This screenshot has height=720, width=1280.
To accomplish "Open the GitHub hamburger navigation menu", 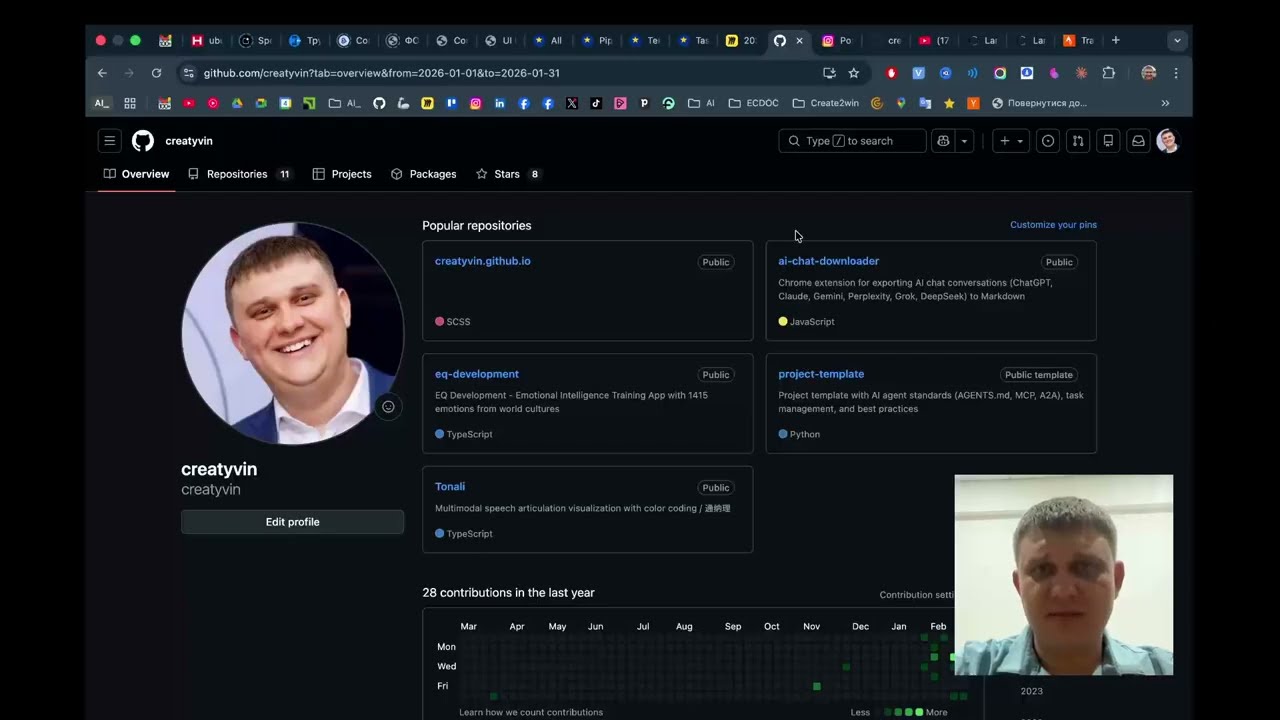I will coord(110,141).
